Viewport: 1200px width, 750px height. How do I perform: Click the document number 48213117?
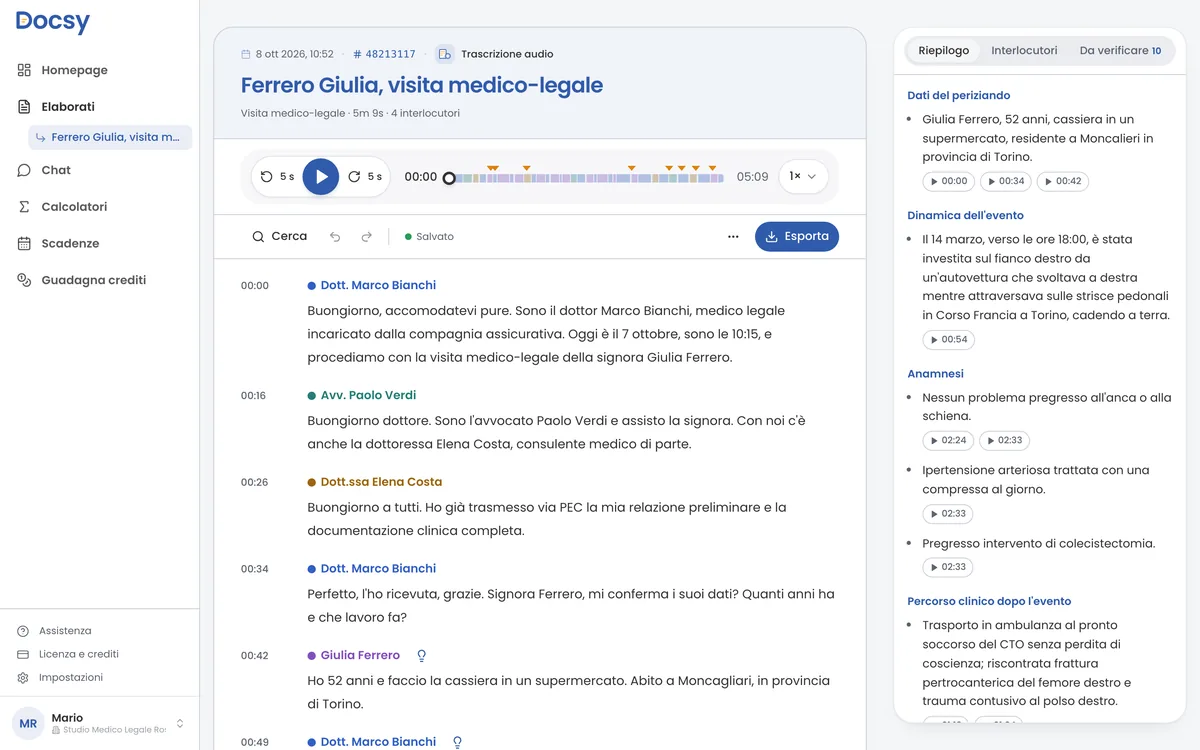[385, 54]
